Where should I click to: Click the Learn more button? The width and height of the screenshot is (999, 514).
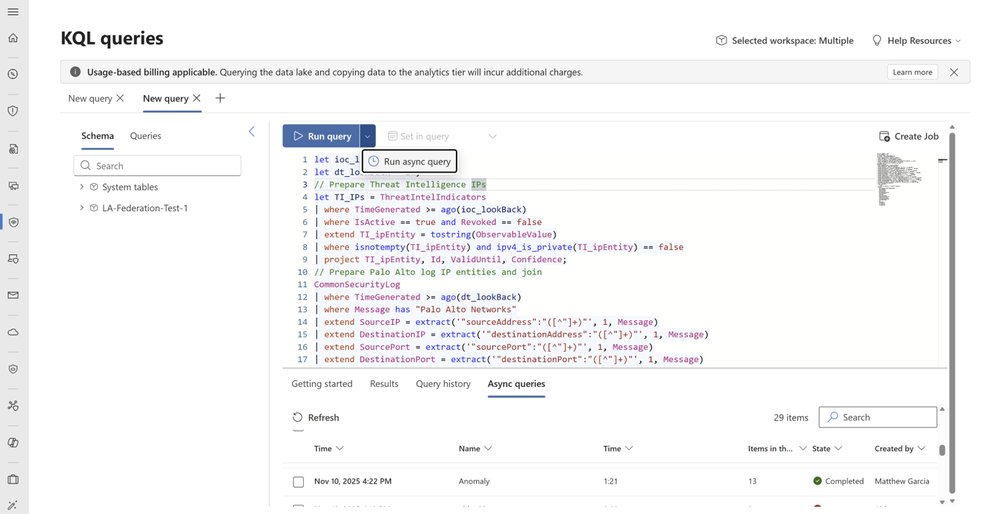coord(912,72)
